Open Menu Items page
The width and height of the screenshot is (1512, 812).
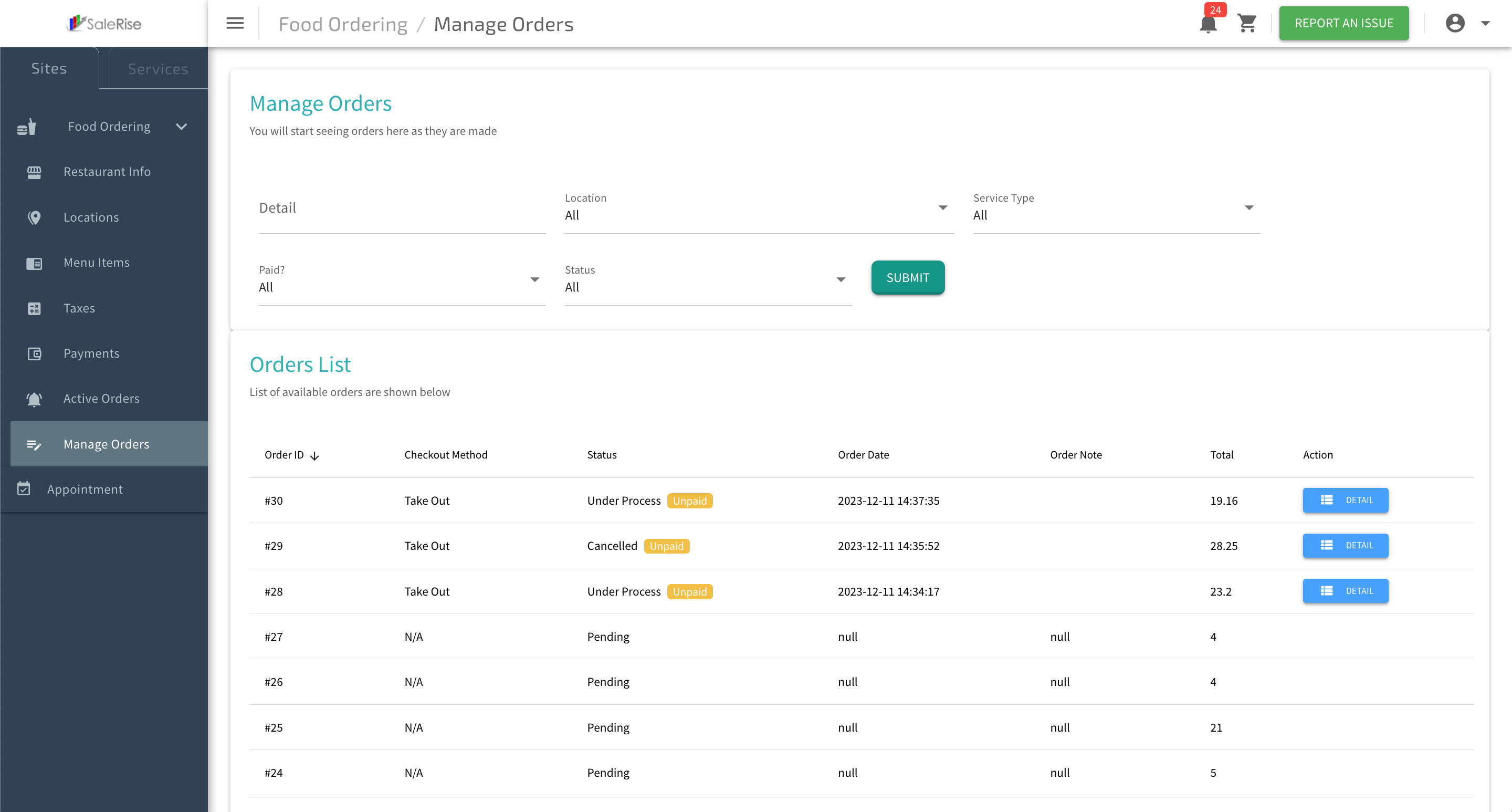pyautogui.click(x=109, y=263)
